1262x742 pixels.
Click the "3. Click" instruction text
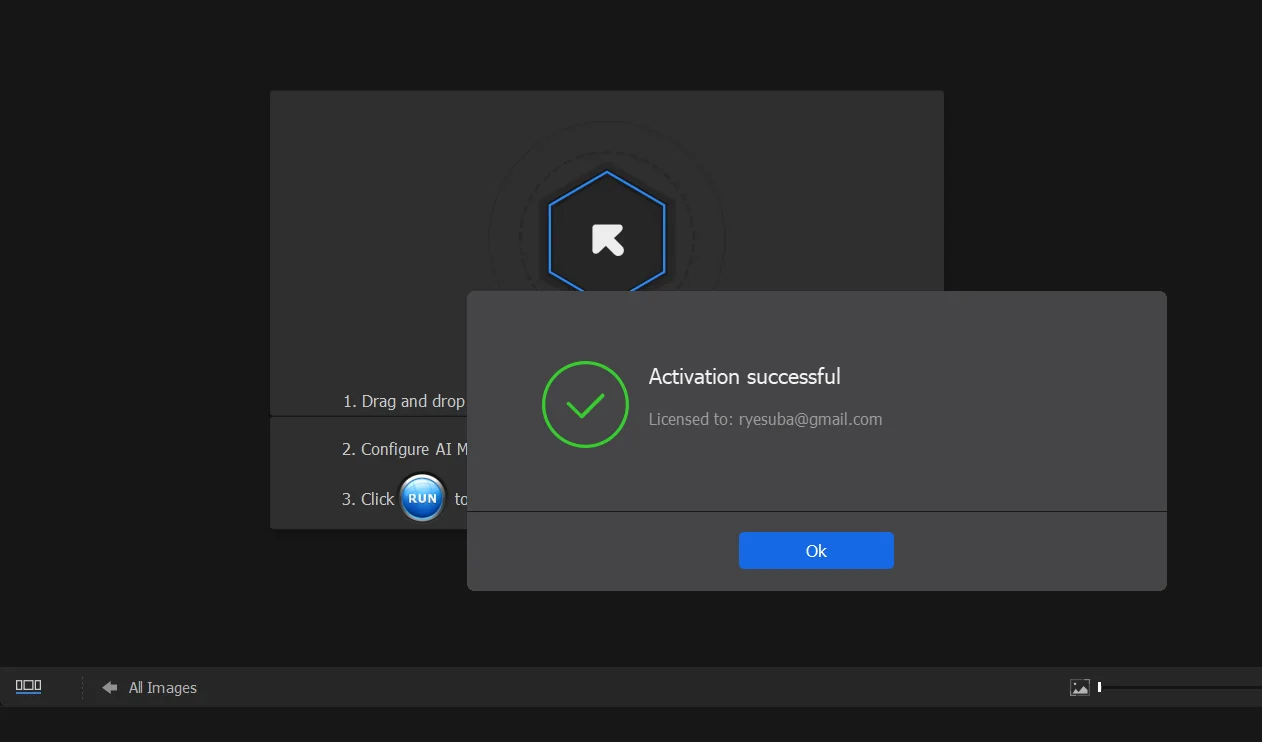[x=368, y=499]
